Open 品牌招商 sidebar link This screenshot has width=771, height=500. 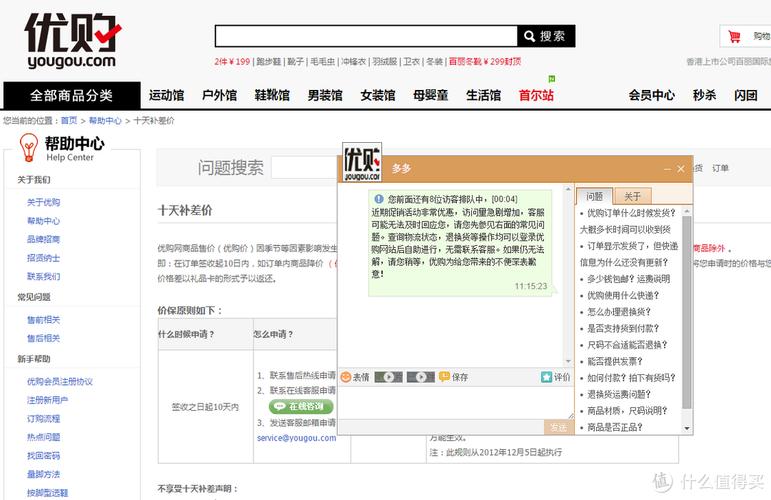pyautogui.click(x=44, y=239)
